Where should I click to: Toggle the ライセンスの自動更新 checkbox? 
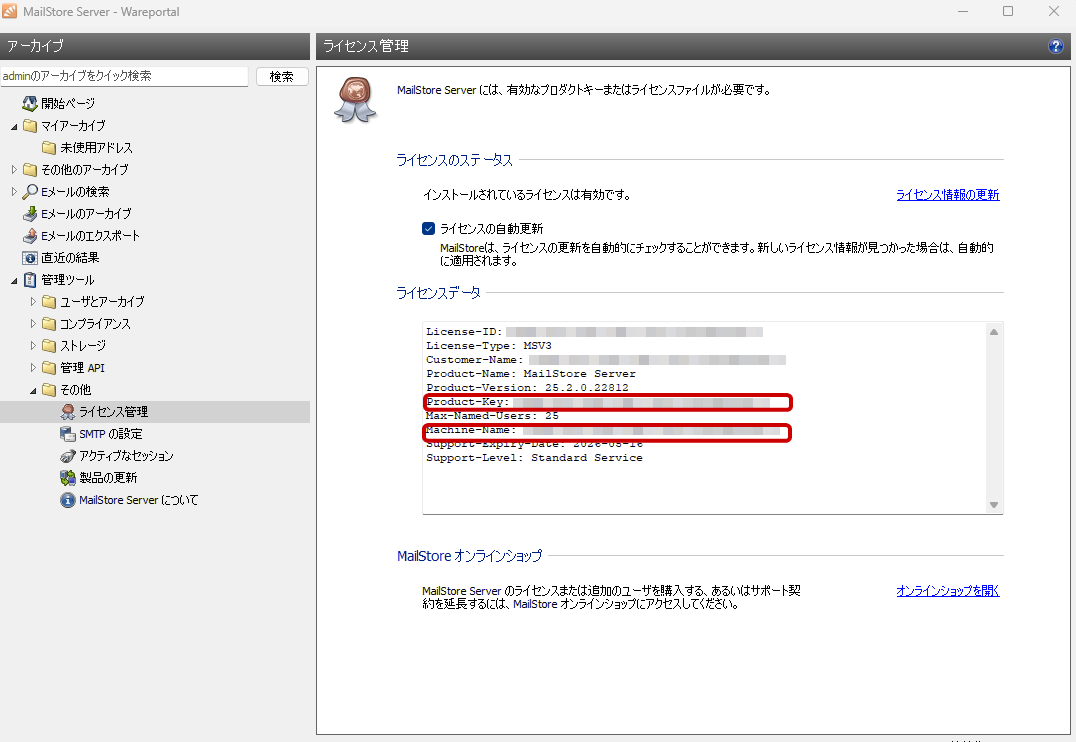pos(429,229)
